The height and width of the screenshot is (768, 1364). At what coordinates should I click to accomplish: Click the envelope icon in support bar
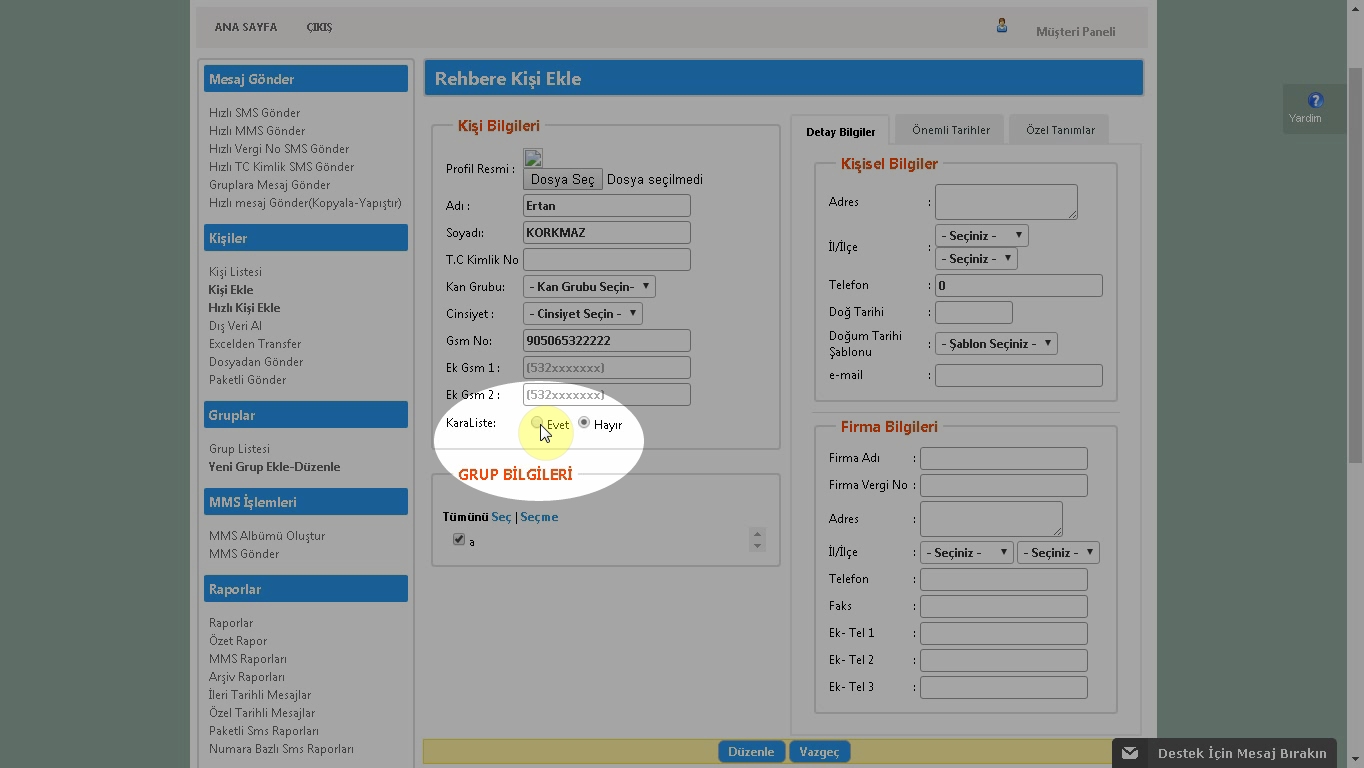[1130, 753]
